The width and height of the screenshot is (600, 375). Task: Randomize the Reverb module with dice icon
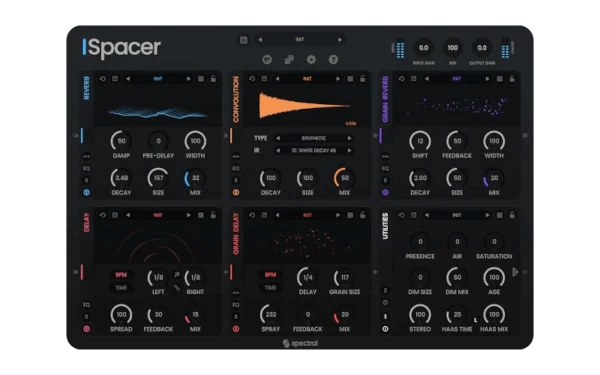201,79
